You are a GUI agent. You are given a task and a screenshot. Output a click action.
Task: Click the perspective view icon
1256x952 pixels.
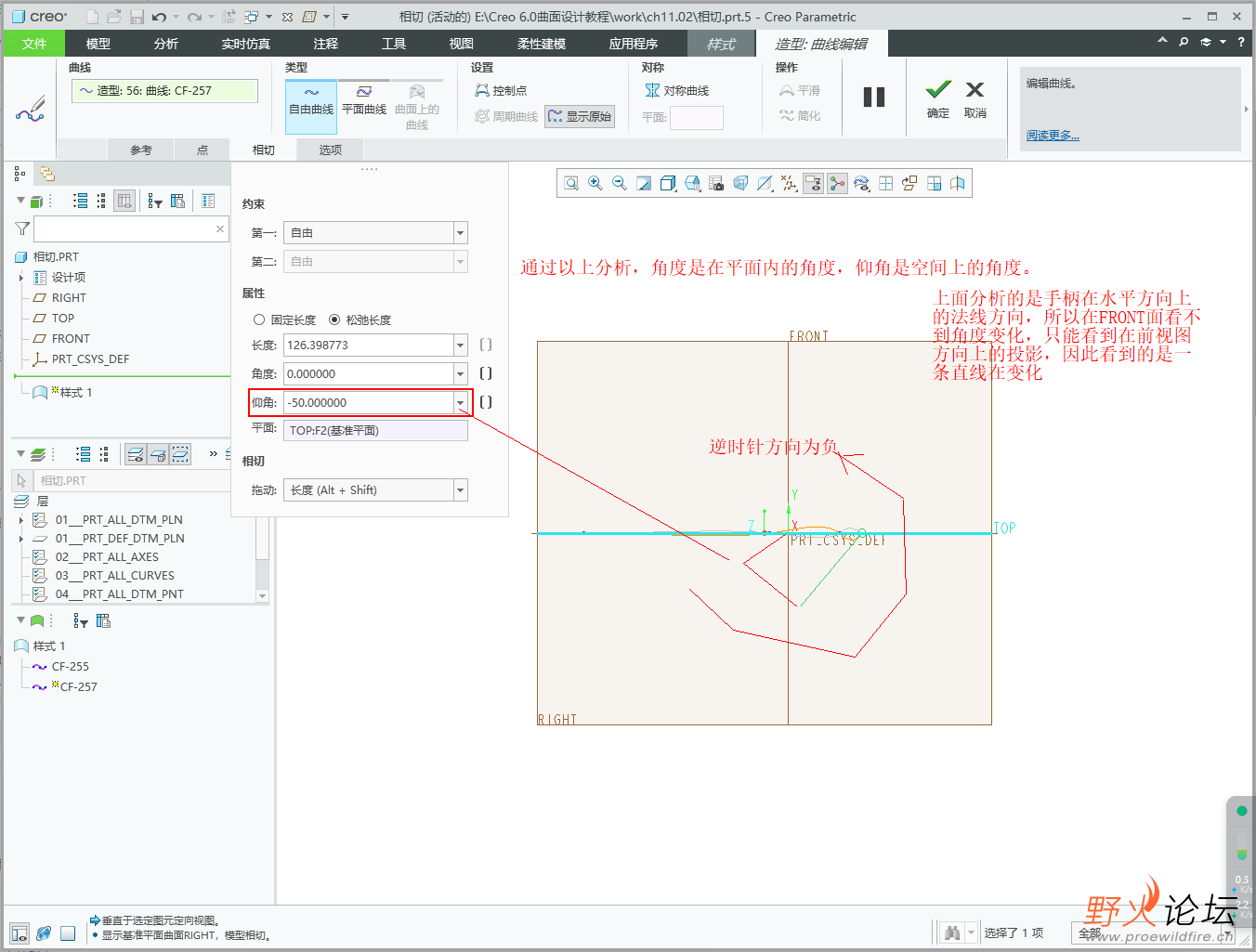point(740,184)
